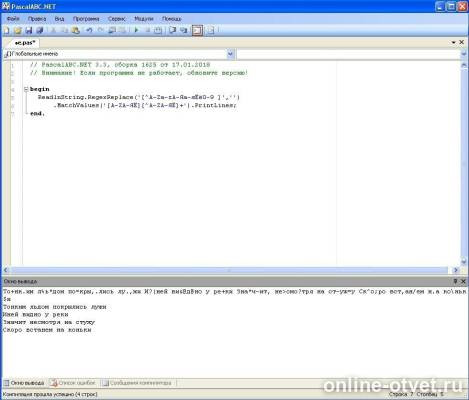
Task: Expand the Глобальные имена dropdown
Action: 230,54
